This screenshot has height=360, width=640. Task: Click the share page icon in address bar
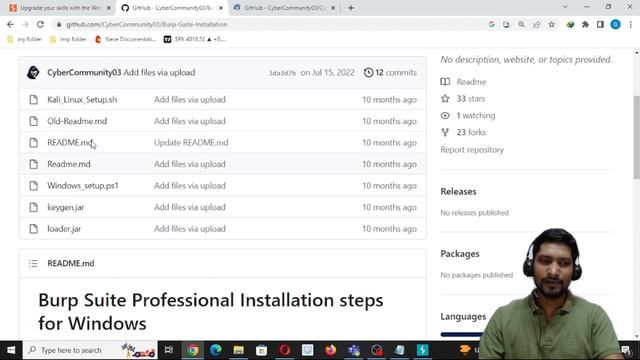536,24
